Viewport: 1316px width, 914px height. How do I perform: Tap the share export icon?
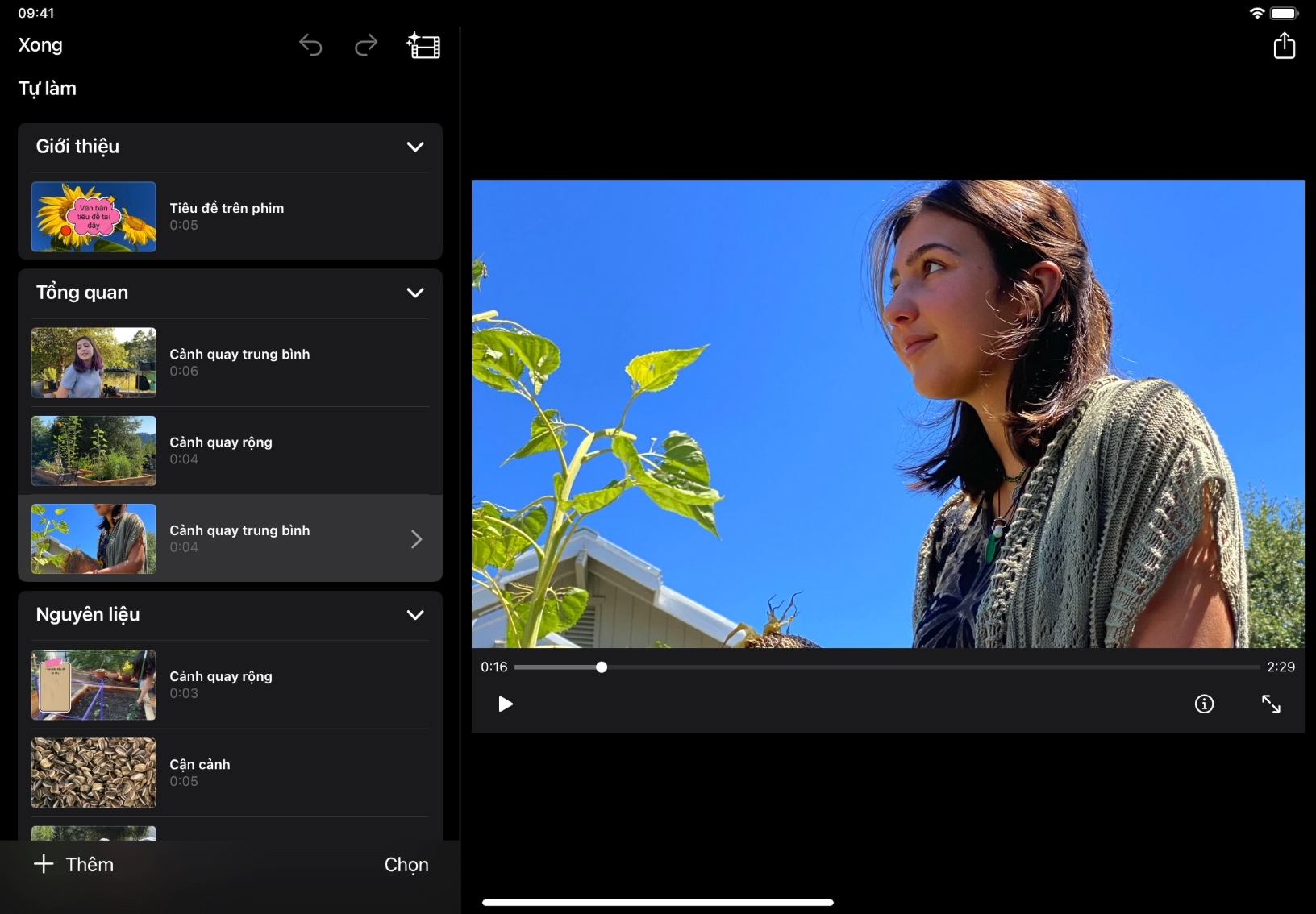[x=1284, y=46]
